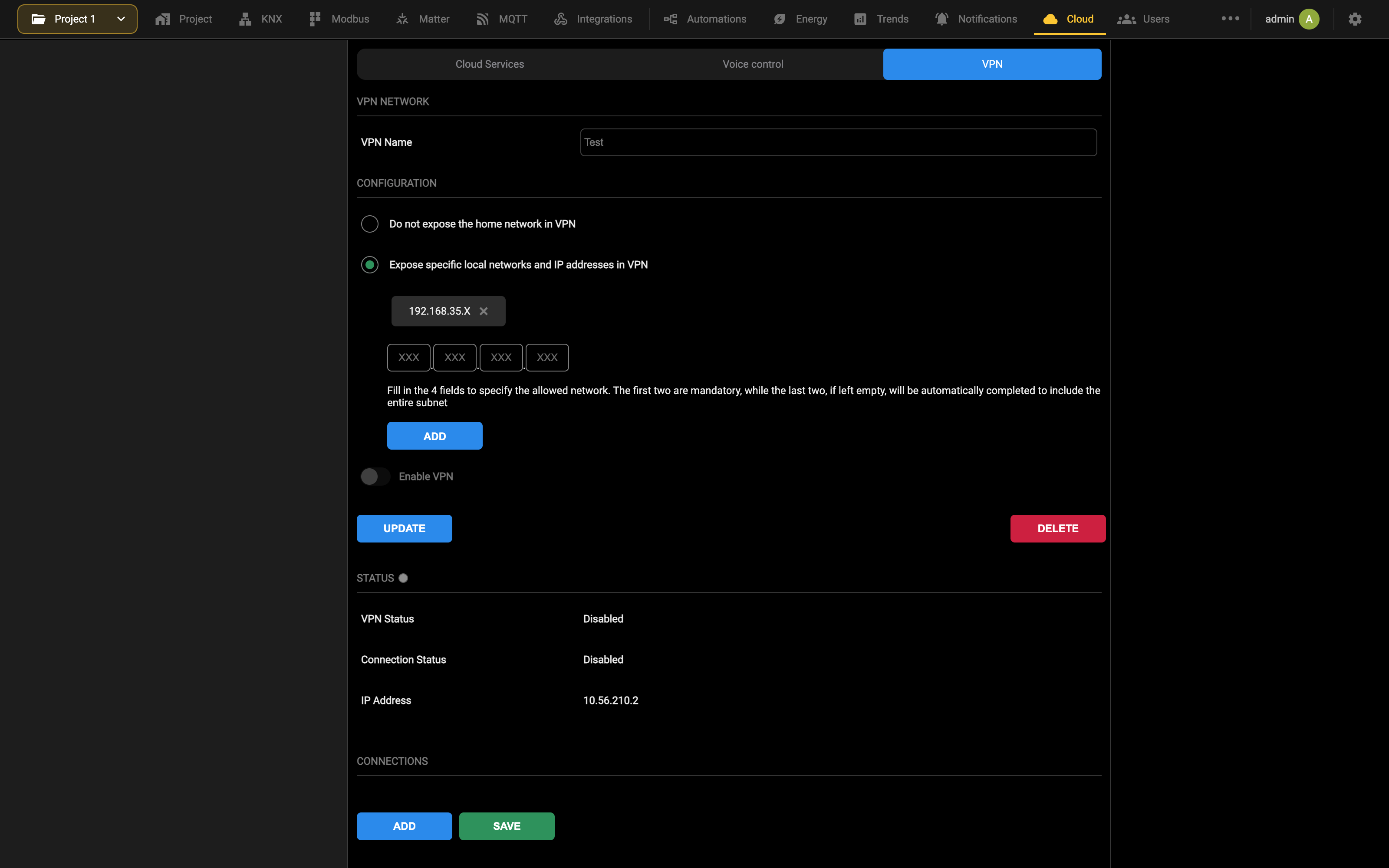Open the Modbus blocks icon
This screenshot has width=1389, height=868.
point(315,19)
